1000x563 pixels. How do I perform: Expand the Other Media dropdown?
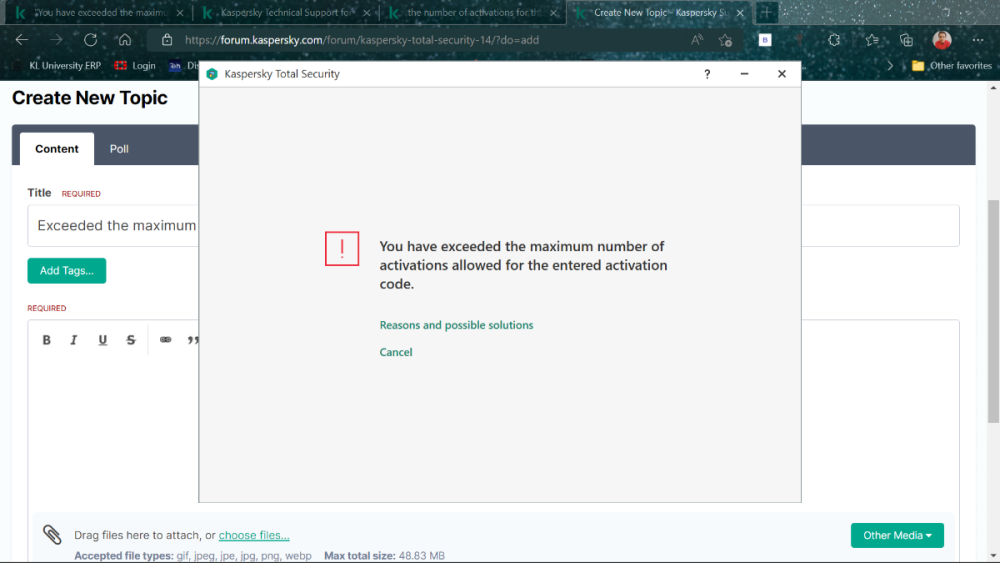coord(897,535)
